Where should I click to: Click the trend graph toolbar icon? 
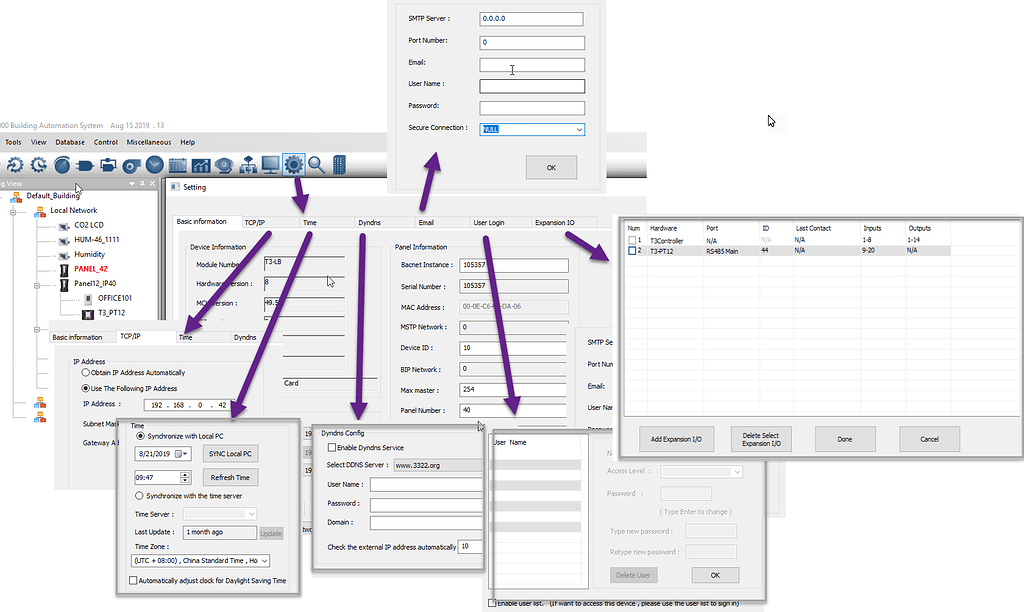[x=200, y=165]
